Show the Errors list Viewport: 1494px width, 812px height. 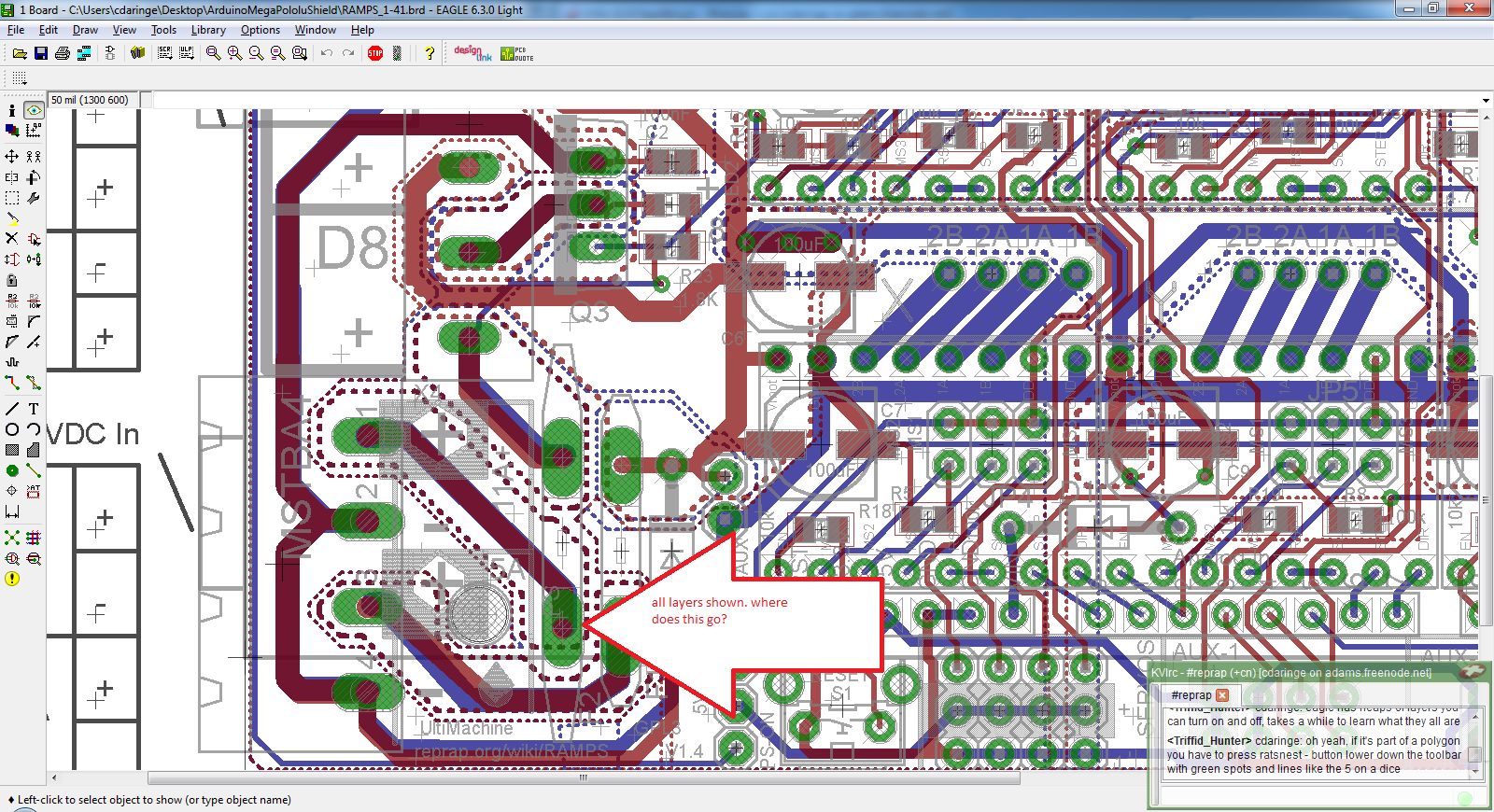coord(12,579)
